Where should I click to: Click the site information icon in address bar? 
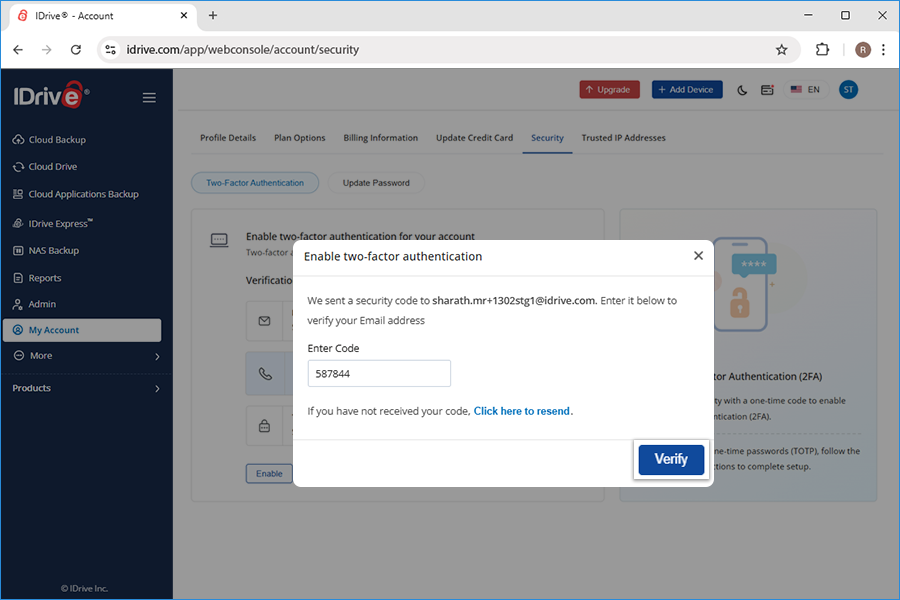(x=110, y=50)
